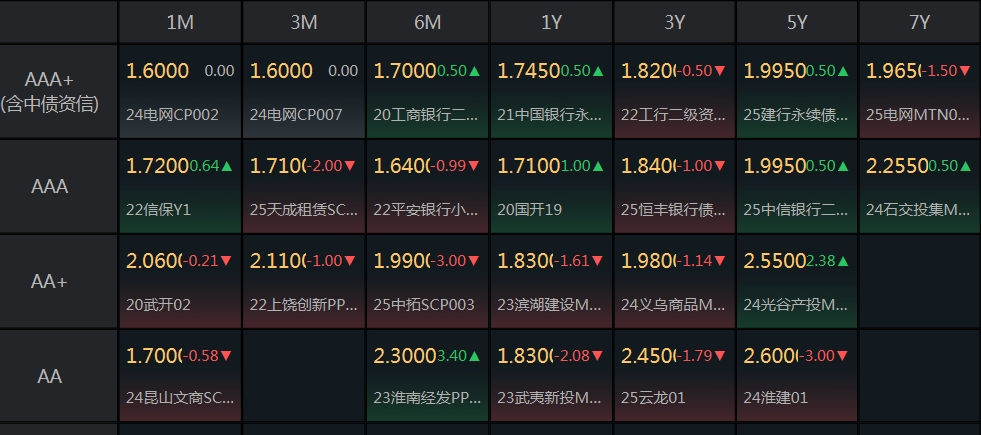The height and width of the screenshot is (435, 981).
Task: Click the green up arrow in AA 6M cell
Action: pos(474,356)
